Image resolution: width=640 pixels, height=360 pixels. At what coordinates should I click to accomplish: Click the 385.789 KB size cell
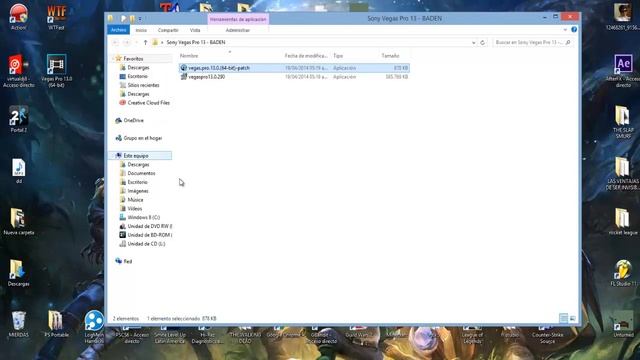pos(396,77)
